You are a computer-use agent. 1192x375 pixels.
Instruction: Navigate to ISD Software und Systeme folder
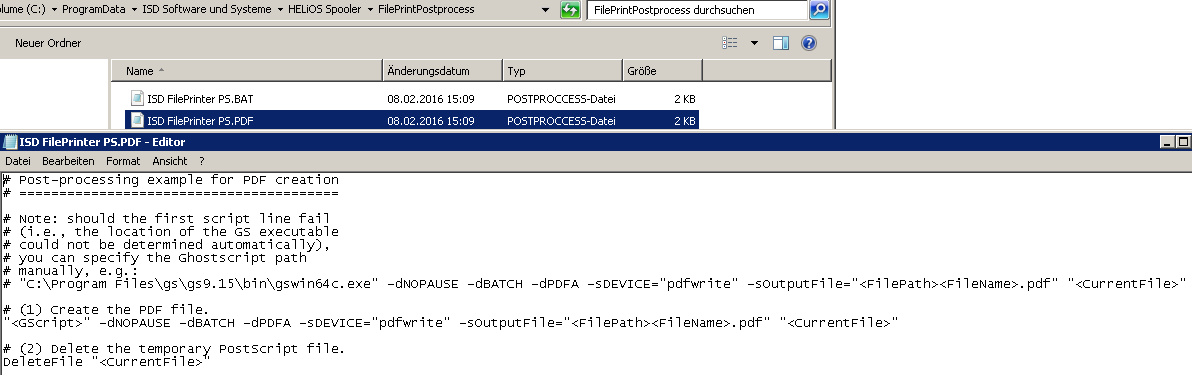click(x=207, y=10)
